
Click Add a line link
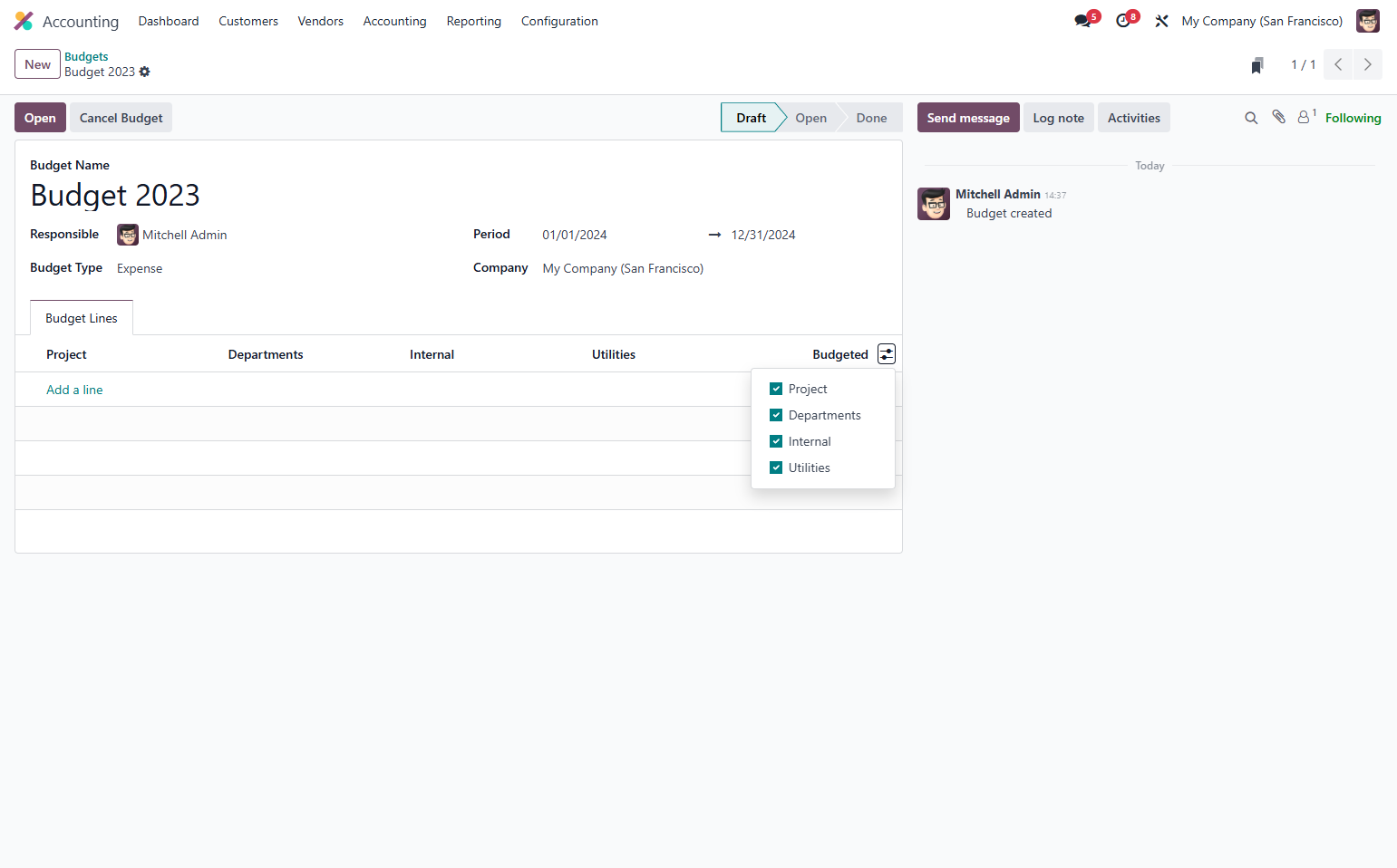click(x=74, y=390)
